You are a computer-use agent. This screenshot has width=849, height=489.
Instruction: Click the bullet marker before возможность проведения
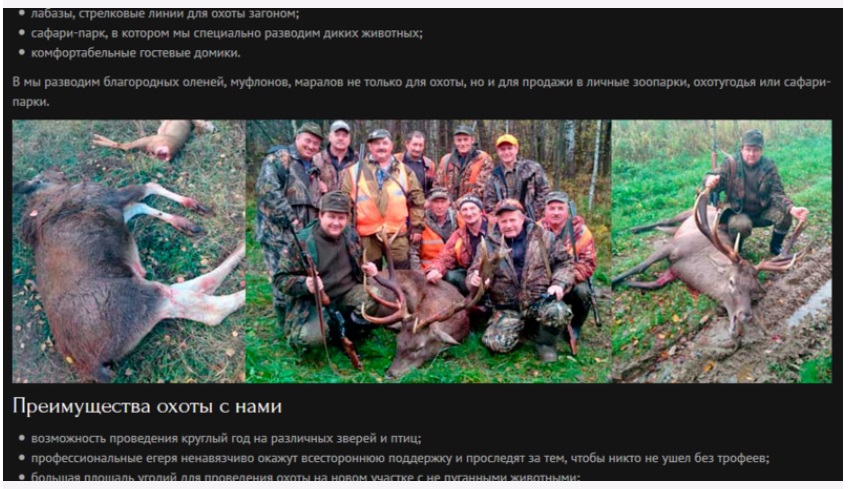[22, 439]
